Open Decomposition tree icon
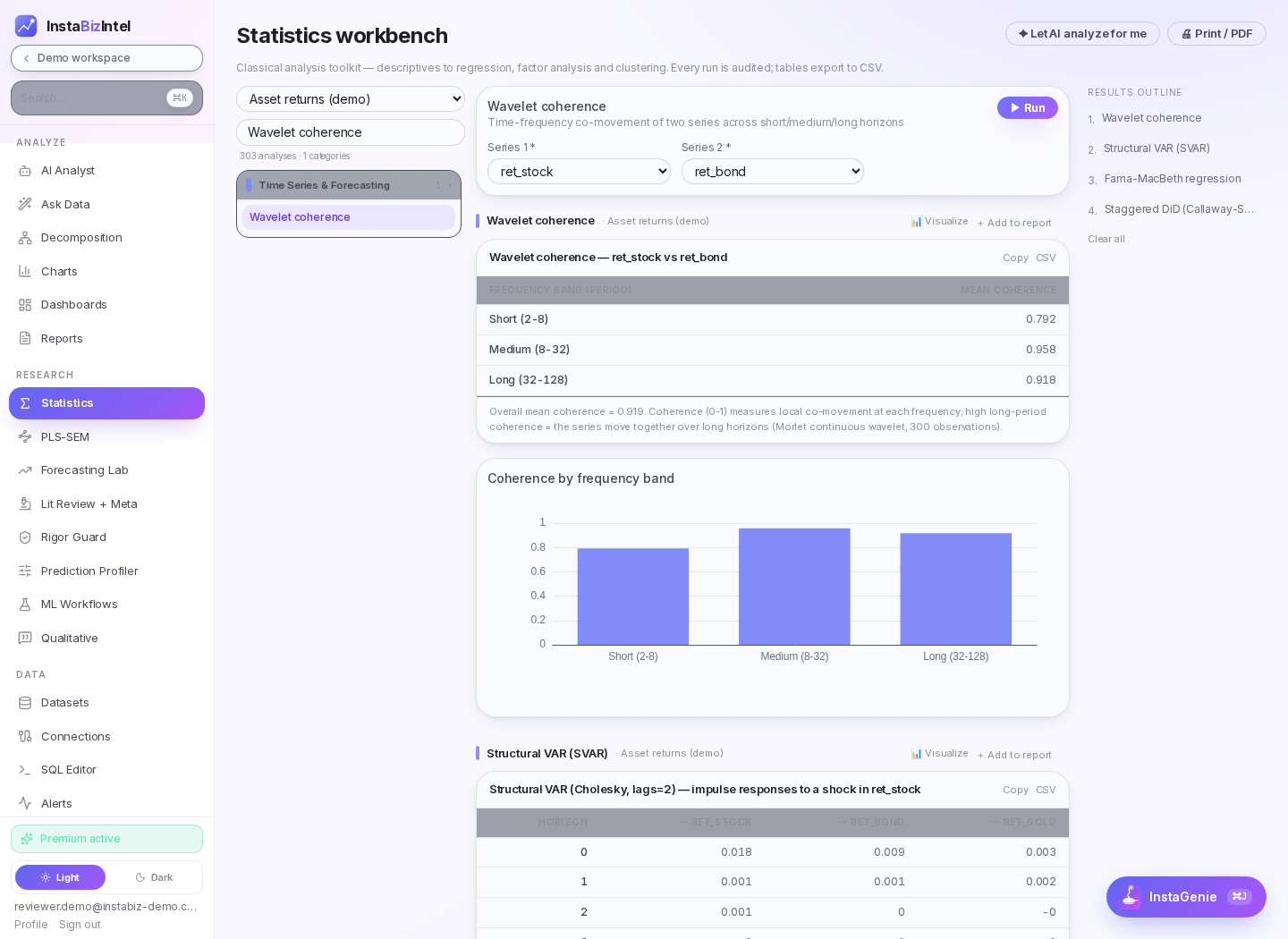This screenshot has height=939, width=1288. click(x=25, y=238)
